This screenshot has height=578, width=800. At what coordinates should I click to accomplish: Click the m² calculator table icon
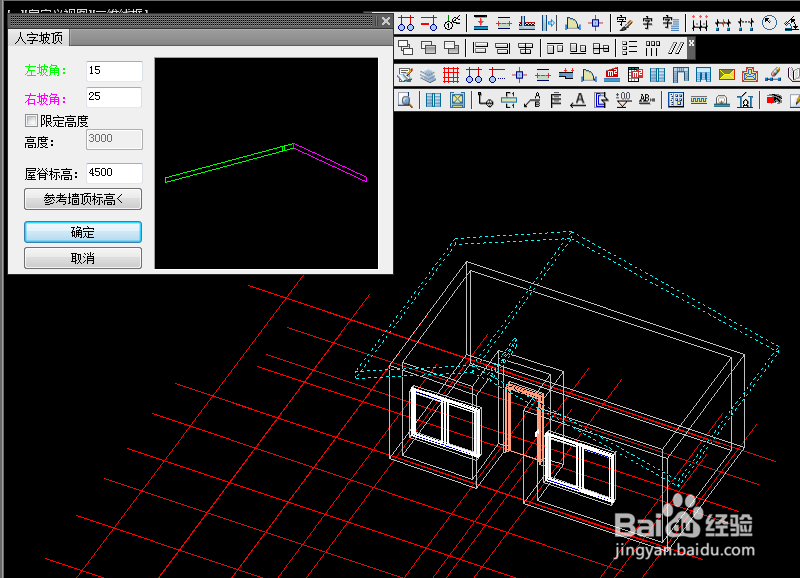point(635,75)
